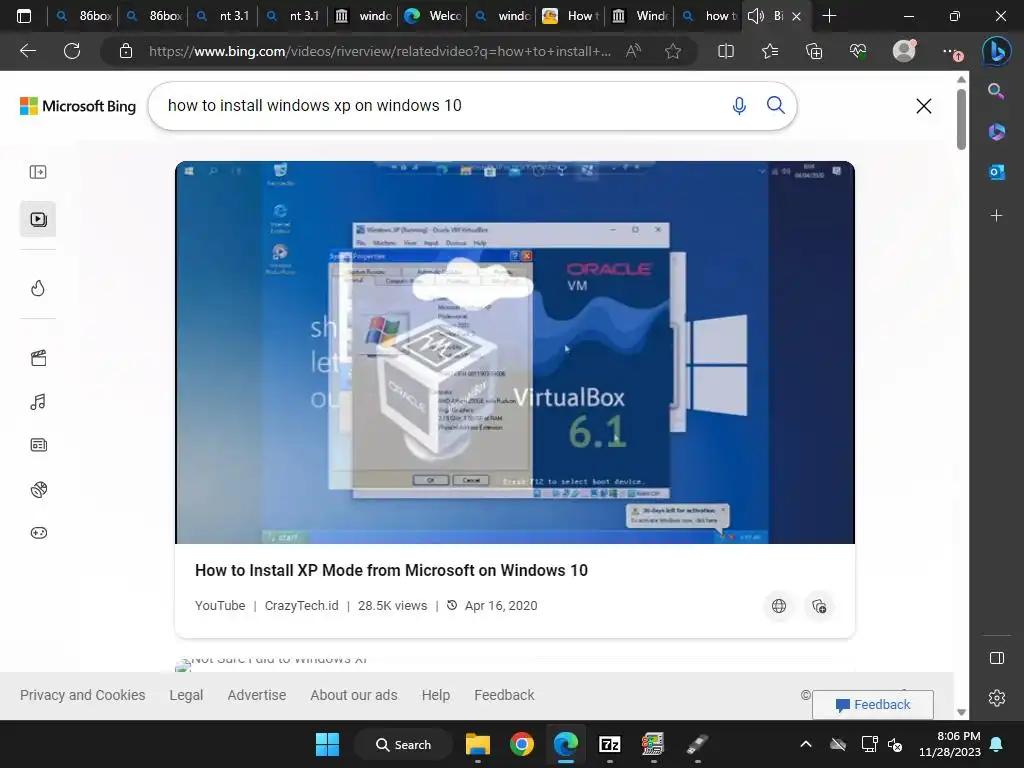Screen dimensions: 1024x768
Task: Toggle split screen icon in Edge toolbar
Action: click(726, 51)
